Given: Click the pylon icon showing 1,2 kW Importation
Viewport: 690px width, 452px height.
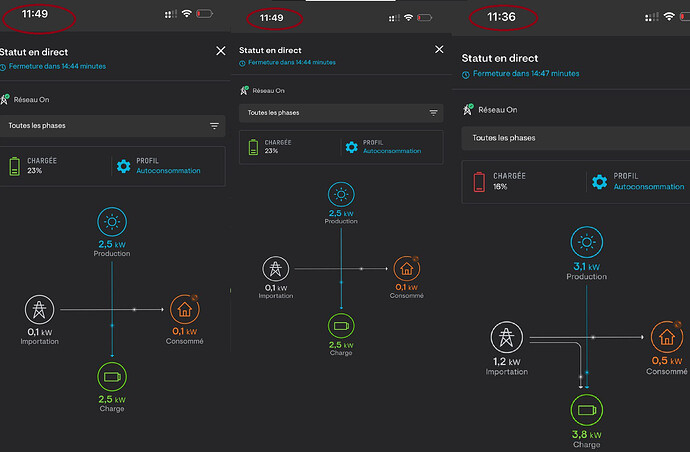Looking at the screenshot, I should point(506,338).
